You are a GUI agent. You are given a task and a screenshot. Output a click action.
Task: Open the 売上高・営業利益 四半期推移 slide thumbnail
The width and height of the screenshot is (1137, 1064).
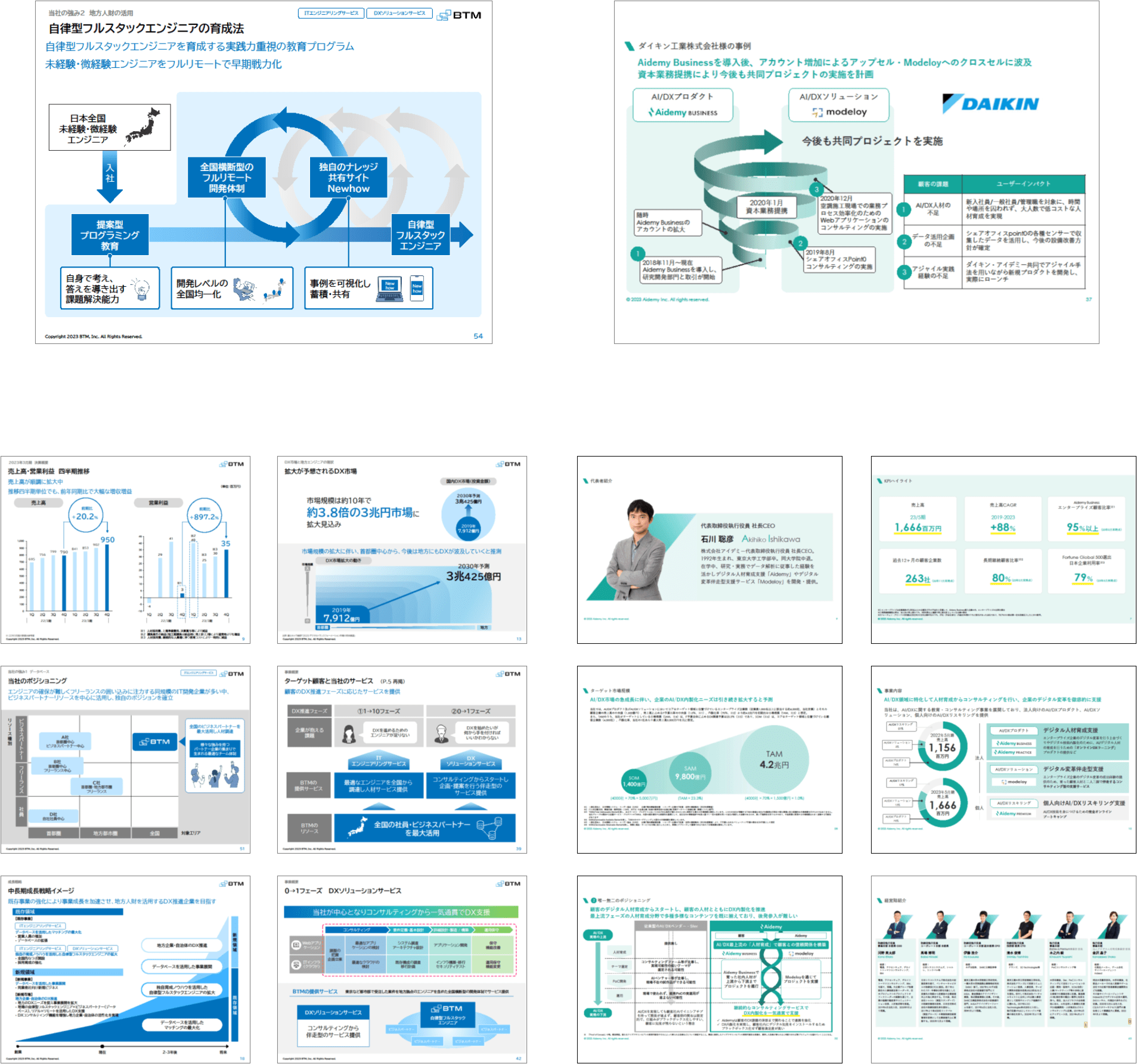pyautogui.click(x=125, y=550)
